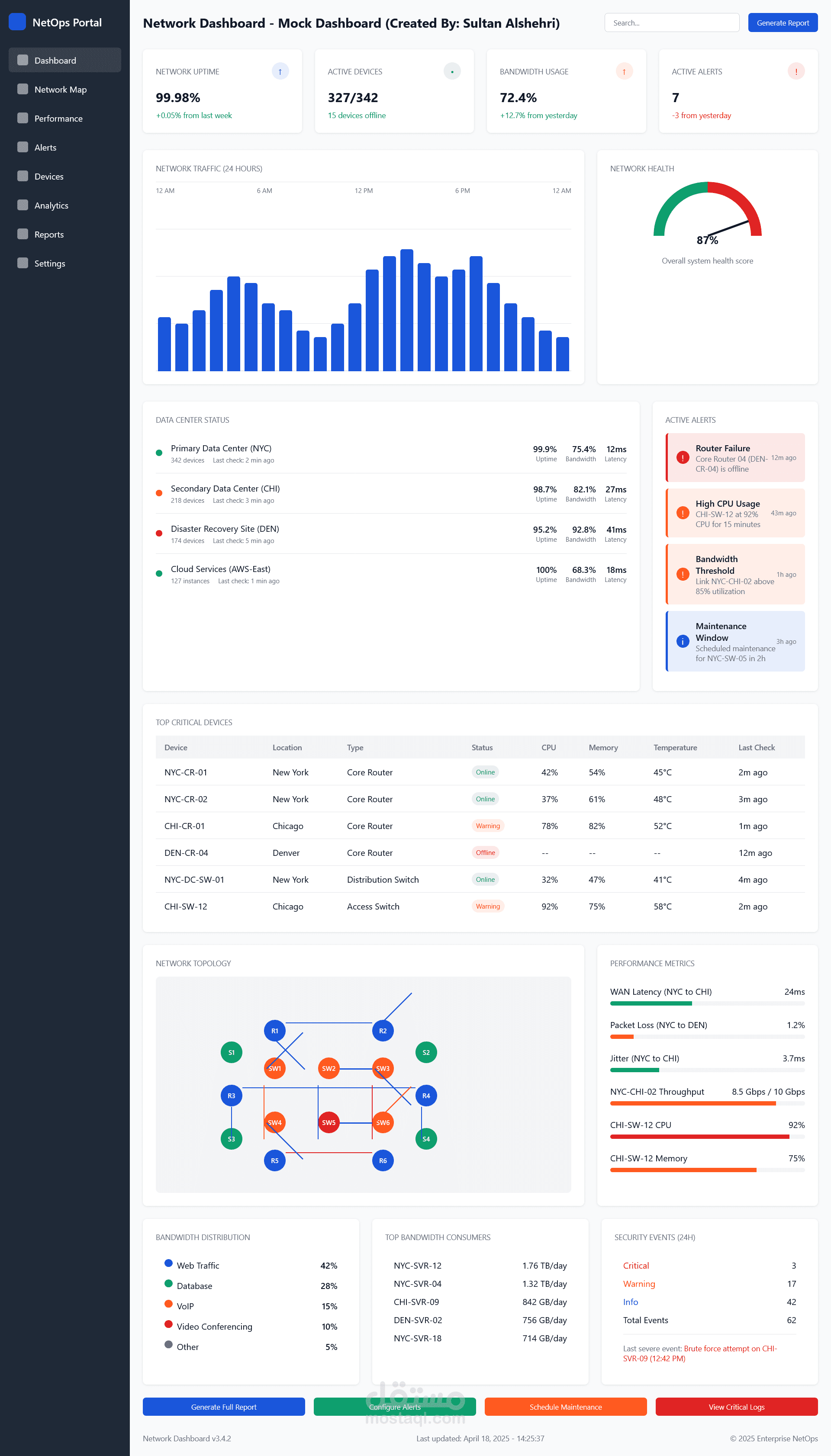831x1456 pixels.
Task: Select the Primary Data Center (NYC) row
Action: point(391,453)
